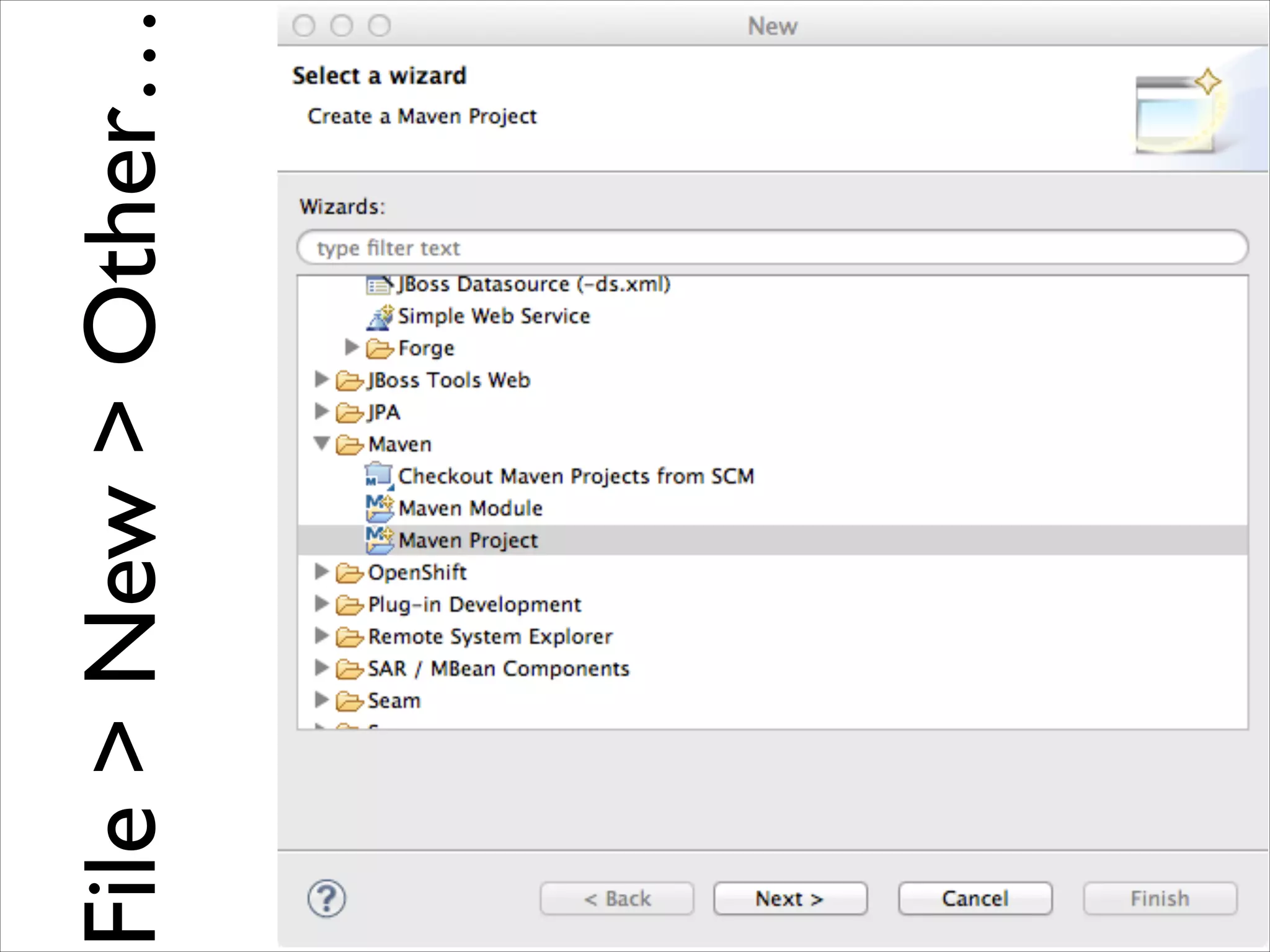Click the Maven folder icon
1270x952 pixels.
tap(349, 444)
